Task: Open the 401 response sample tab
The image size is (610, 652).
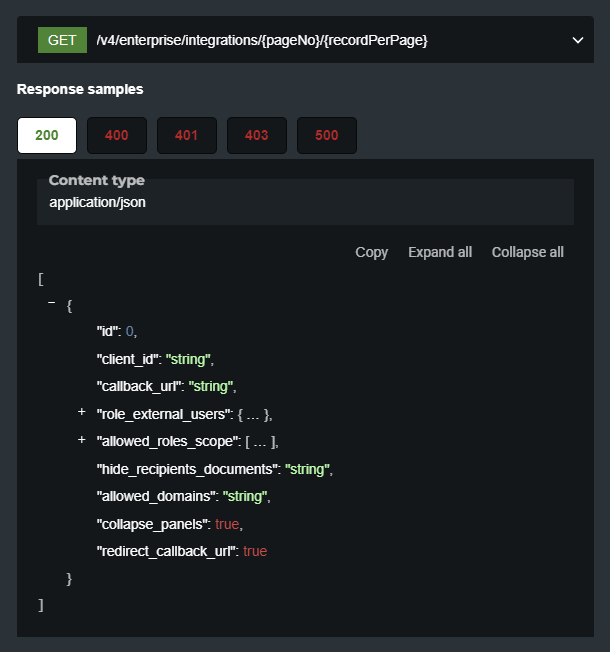Action: pos(187,135)
